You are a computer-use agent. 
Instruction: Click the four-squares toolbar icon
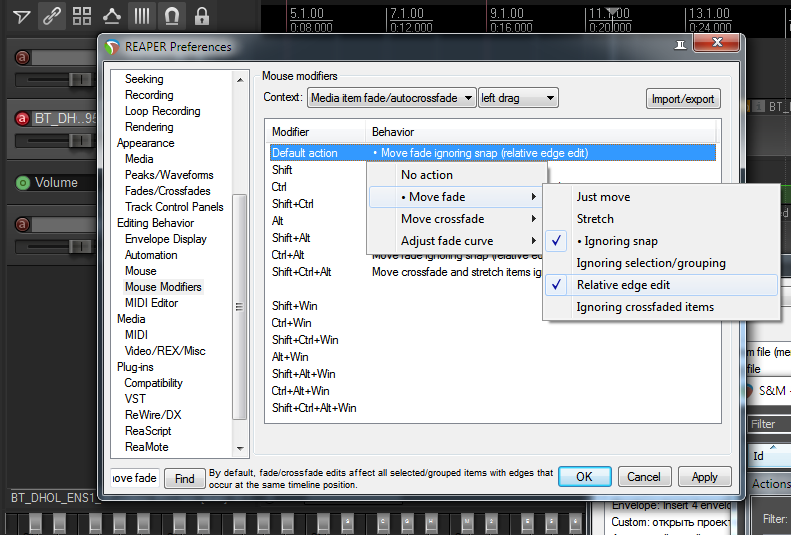click(82, 16)
